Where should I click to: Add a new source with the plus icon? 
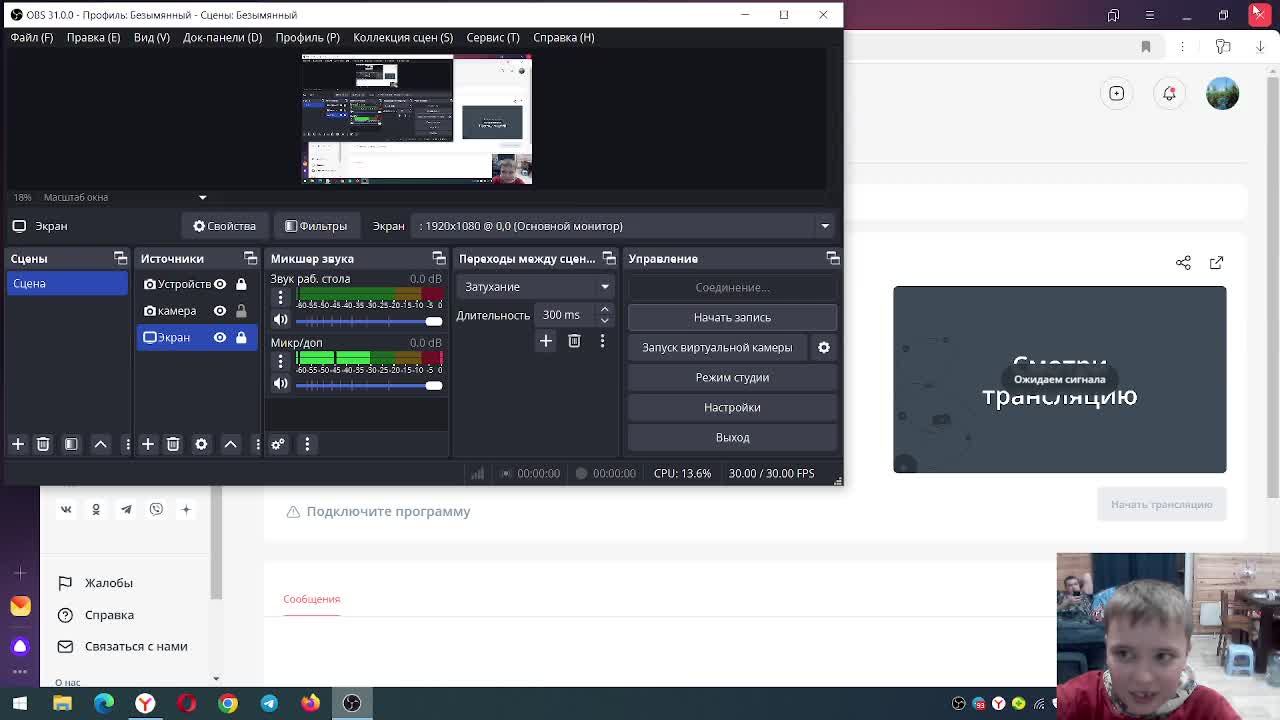pos(147,444)
